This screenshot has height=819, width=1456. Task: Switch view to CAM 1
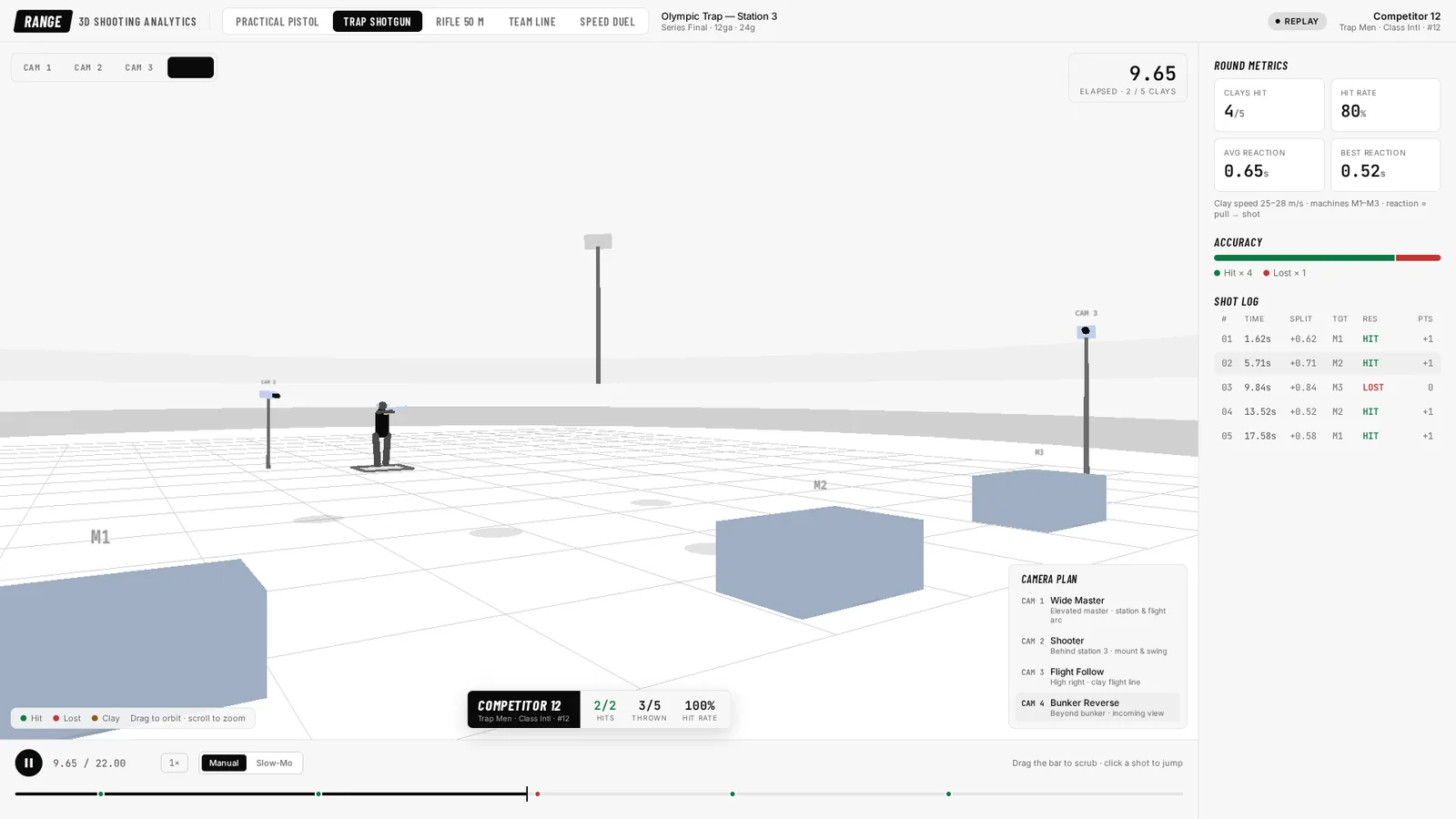tap(37, 67)
